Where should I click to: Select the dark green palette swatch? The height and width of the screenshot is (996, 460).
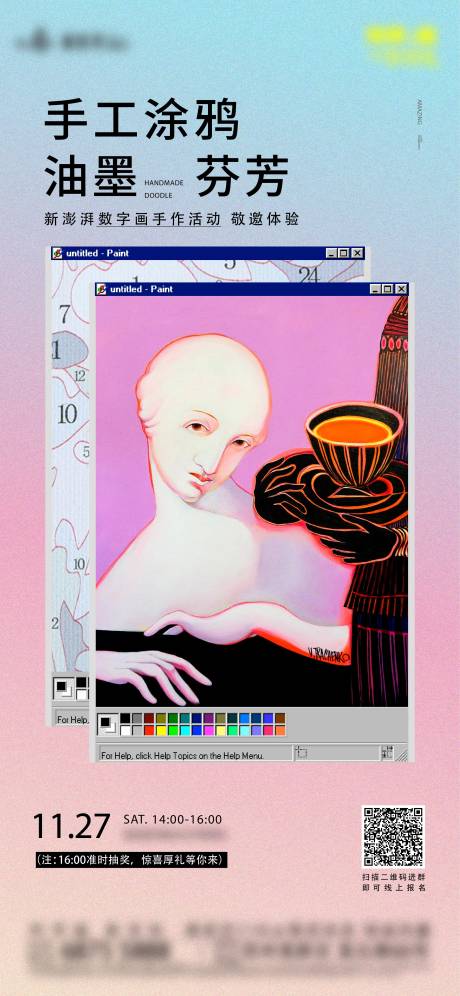click(x=173, y=718)
